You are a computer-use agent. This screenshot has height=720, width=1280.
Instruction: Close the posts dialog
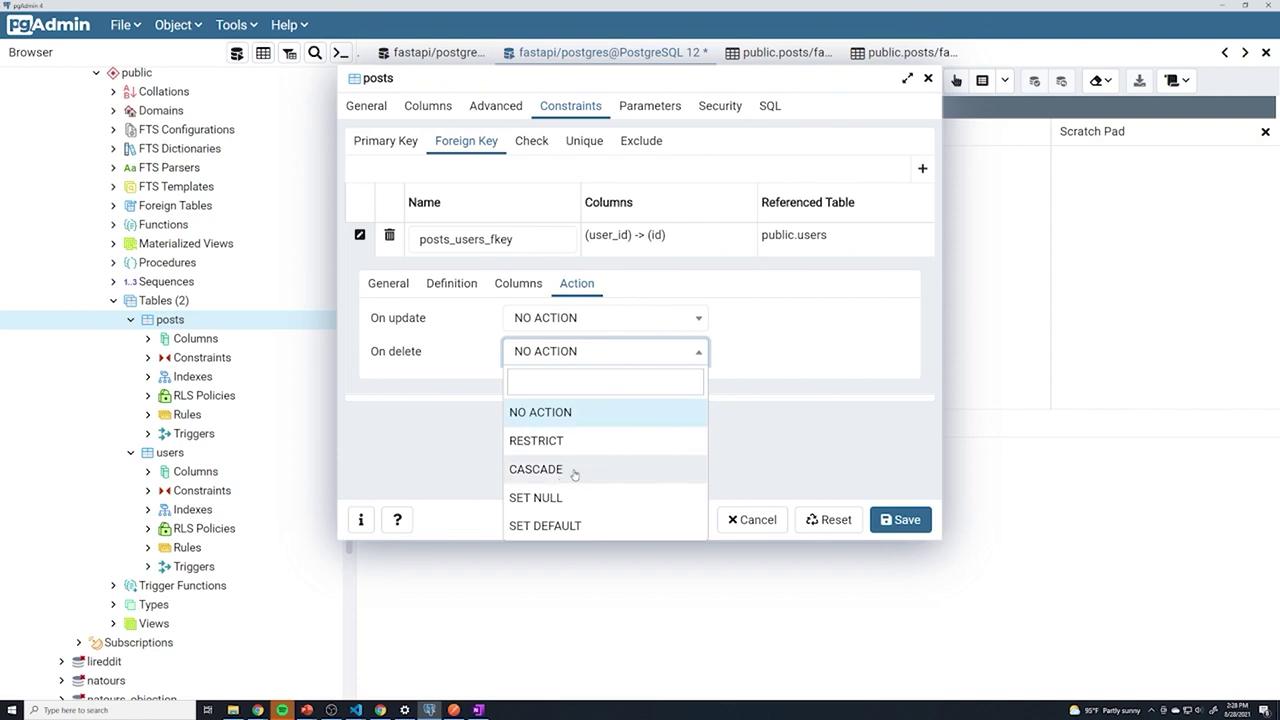[x=928, y=78]
